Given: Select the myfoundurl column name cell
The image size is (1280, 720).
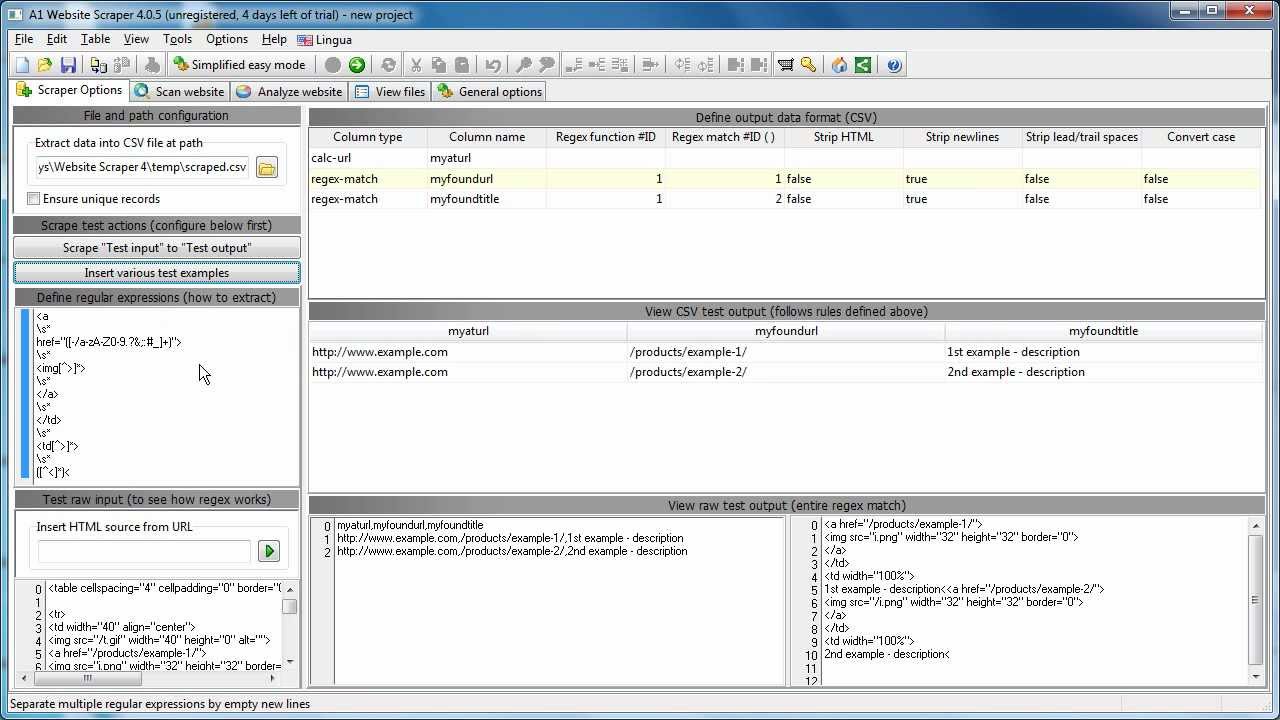Looking at the screenshot, I should (x=486, y=179).
